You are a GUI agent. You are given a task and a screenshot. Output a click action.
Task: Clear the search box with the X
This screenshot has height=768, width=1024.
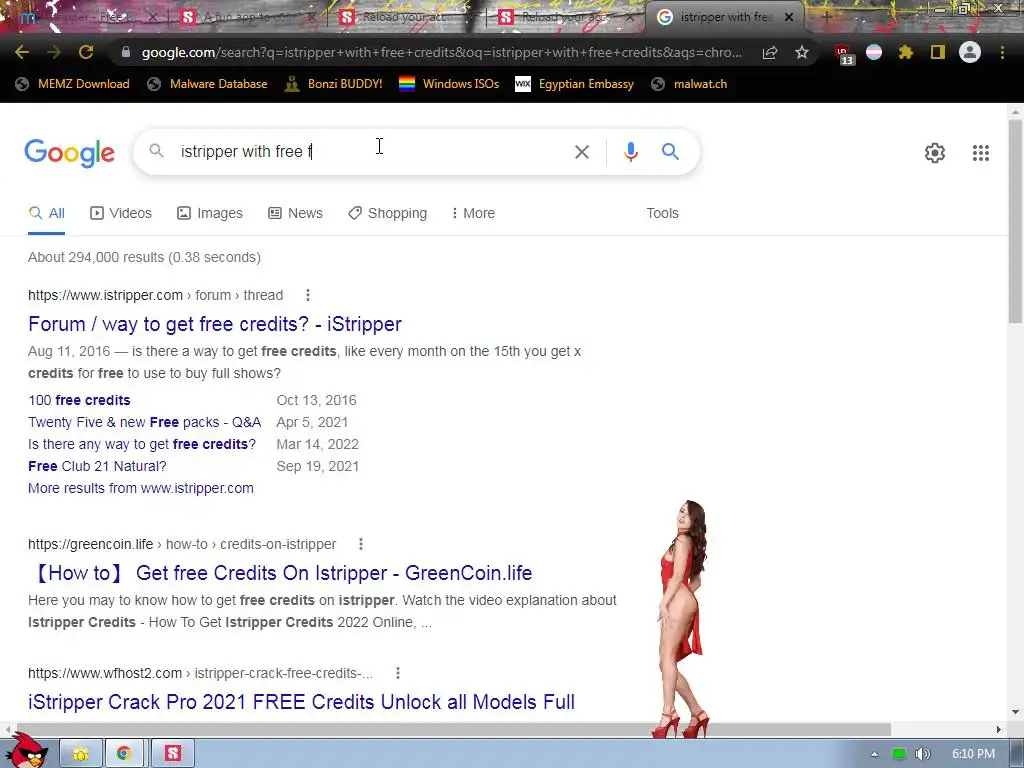[x=581, y=152]
